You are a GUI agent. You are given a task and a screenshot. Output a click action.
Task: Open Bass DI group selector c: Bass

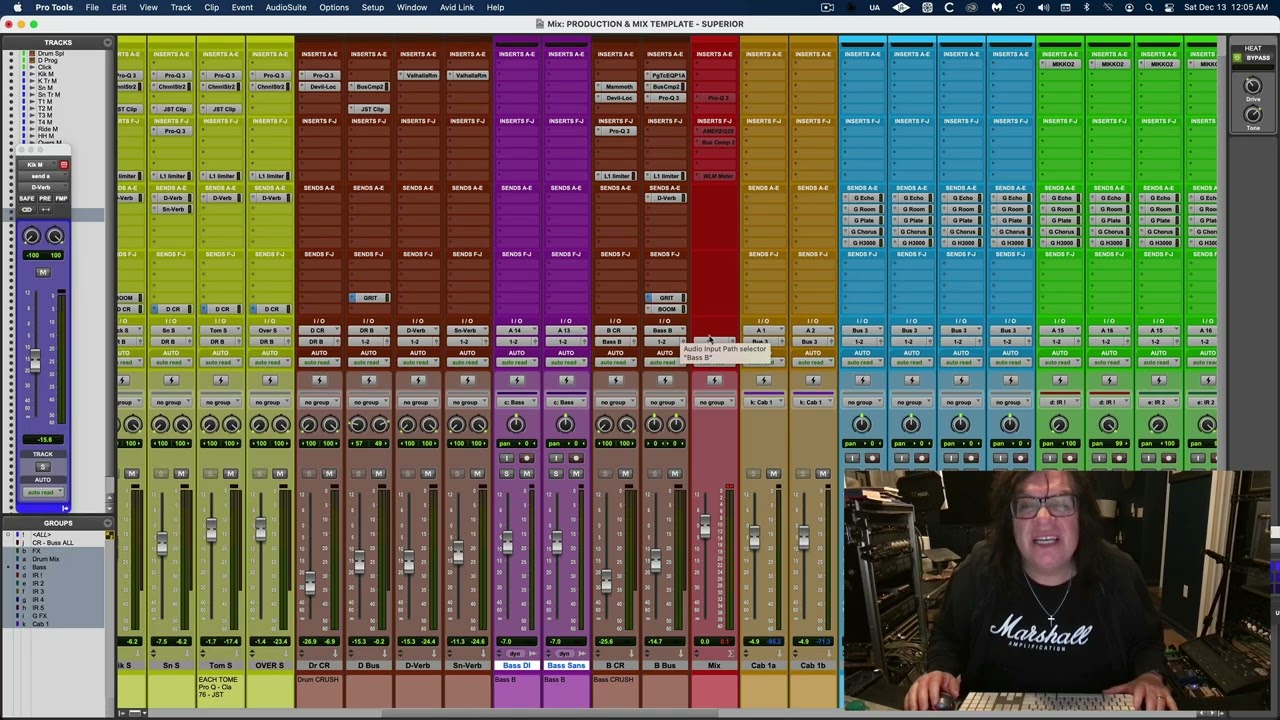coord(516,402)
